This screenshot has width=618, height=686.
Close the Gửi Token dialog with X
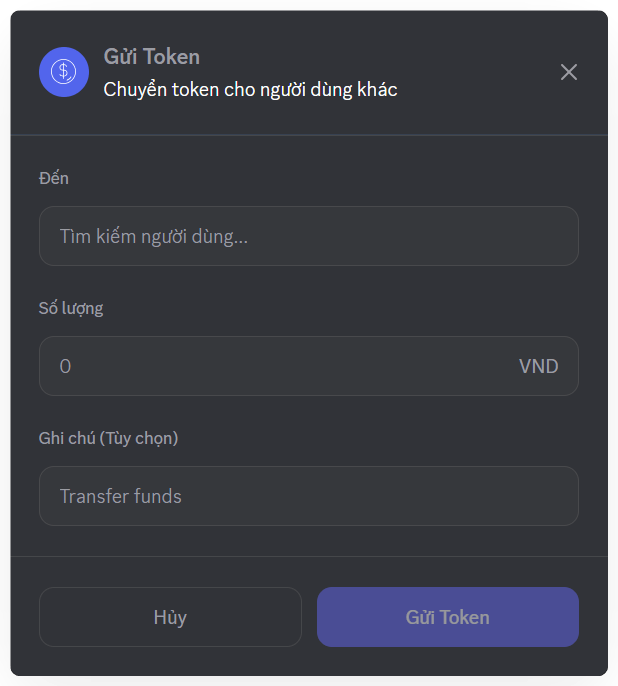click(569, 72)
